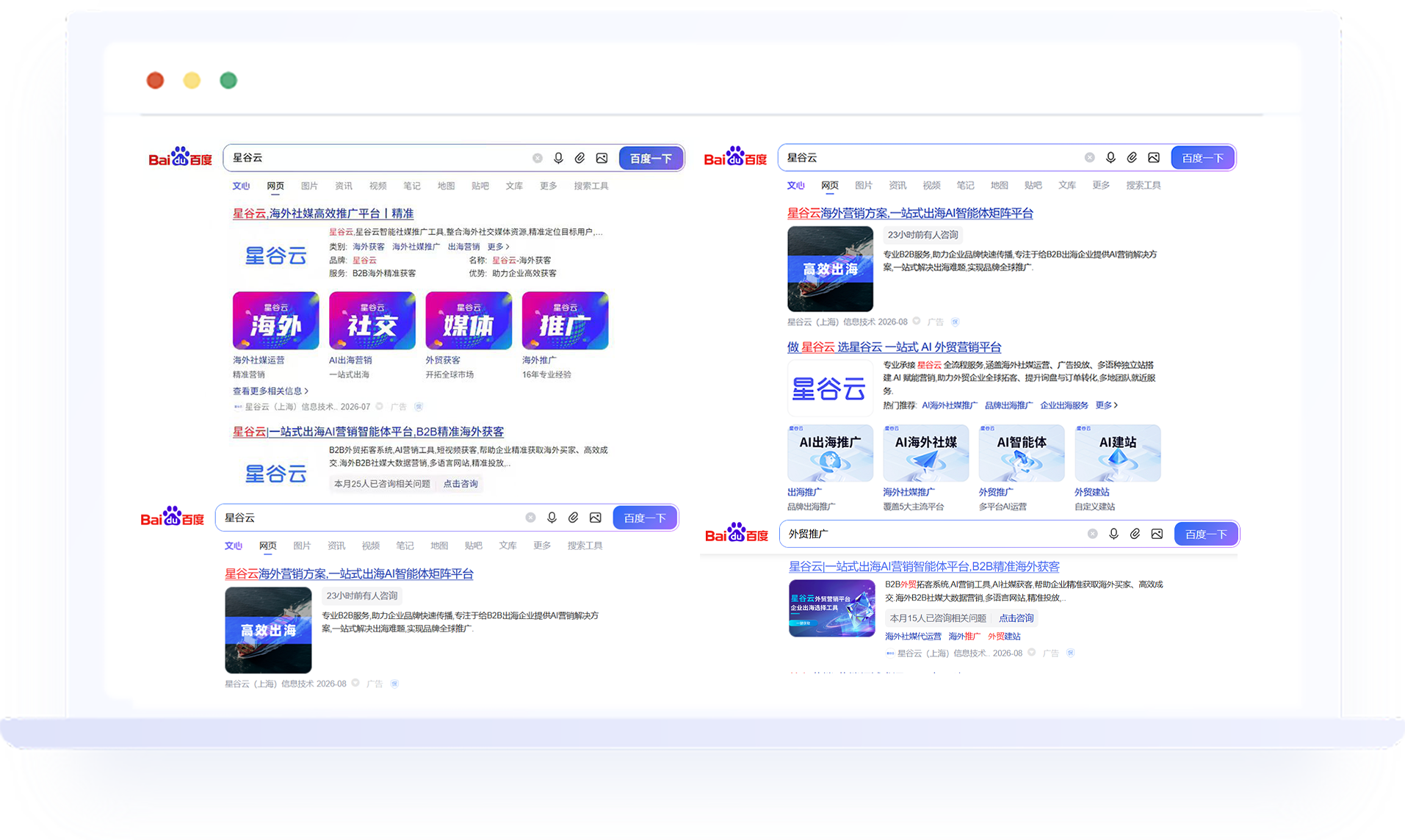Click picture icon in search bar above 海外社媒高效推广平台 result
The width and height of the screenshot is (1405, 840).
click(602, 158)
